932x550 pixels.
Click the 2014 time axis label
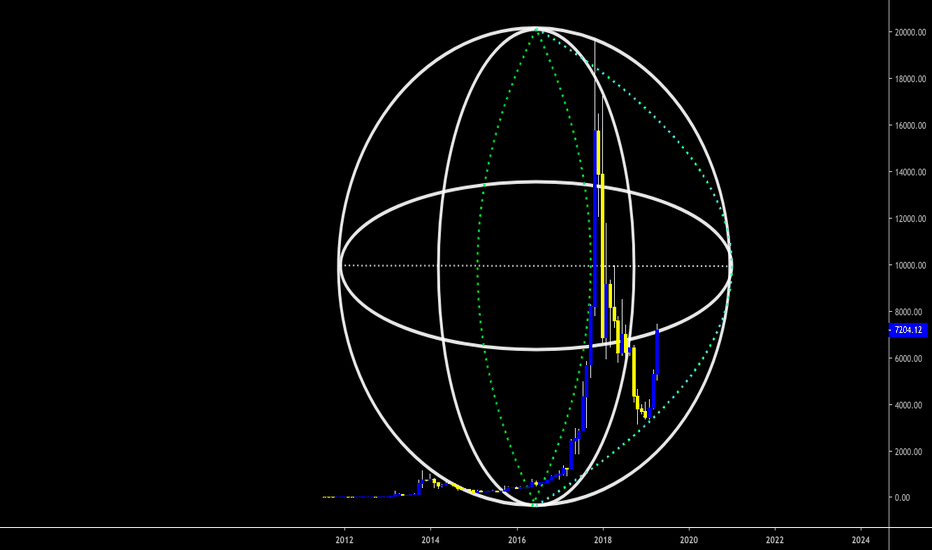point(430,540)
